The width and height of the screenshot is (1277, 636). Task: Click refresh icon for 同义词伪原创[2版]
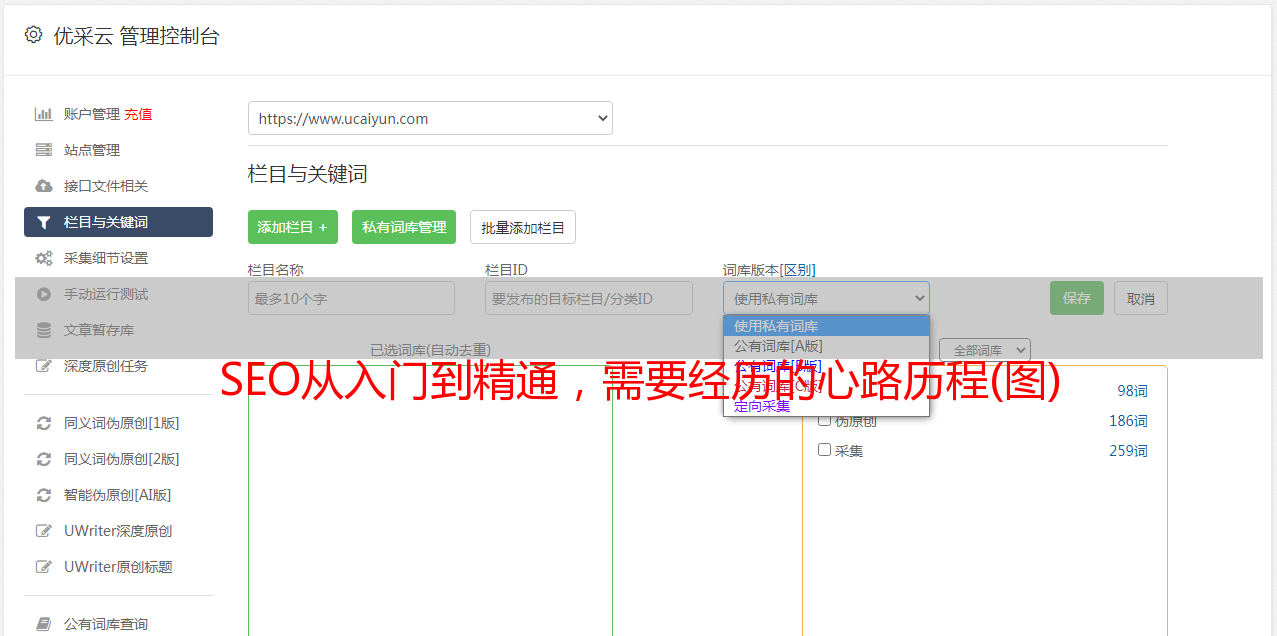coord(44,459)
